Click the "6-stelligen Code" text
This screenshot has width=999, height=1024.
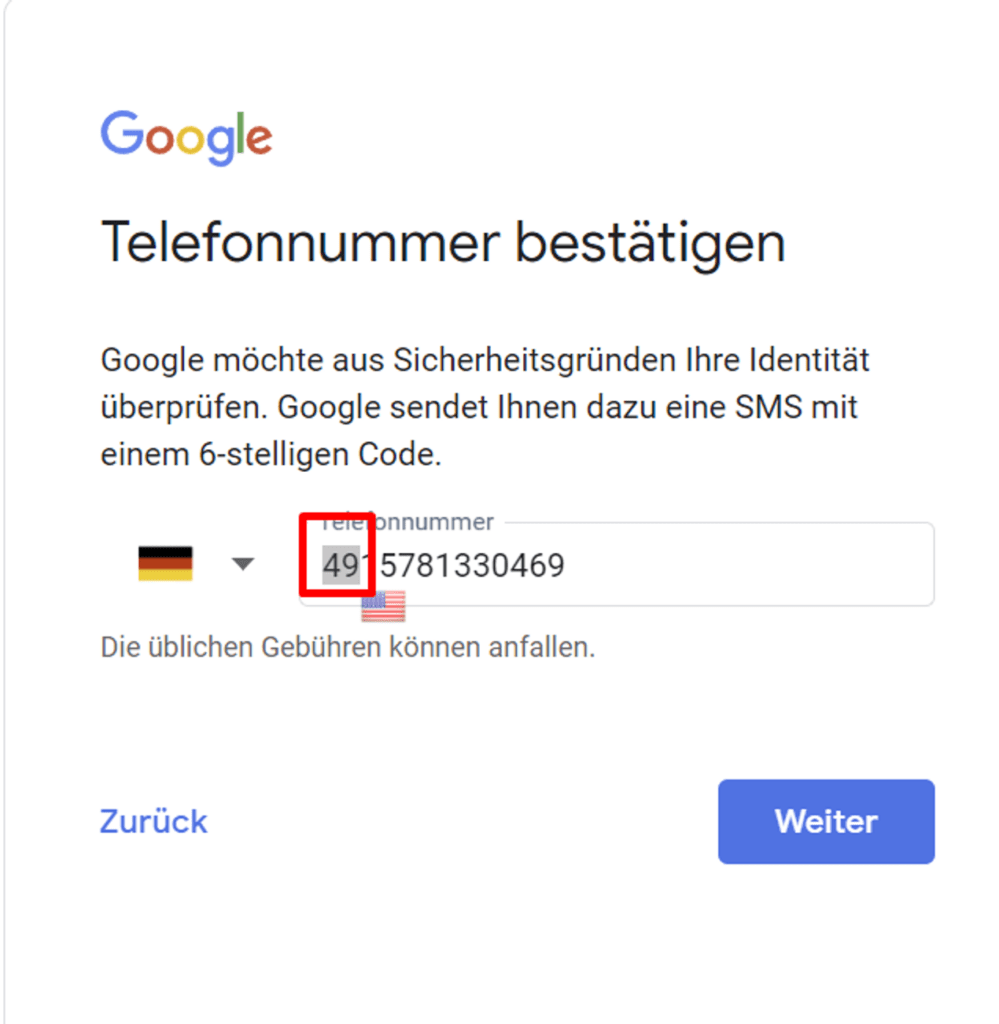[x=319, y=455]
